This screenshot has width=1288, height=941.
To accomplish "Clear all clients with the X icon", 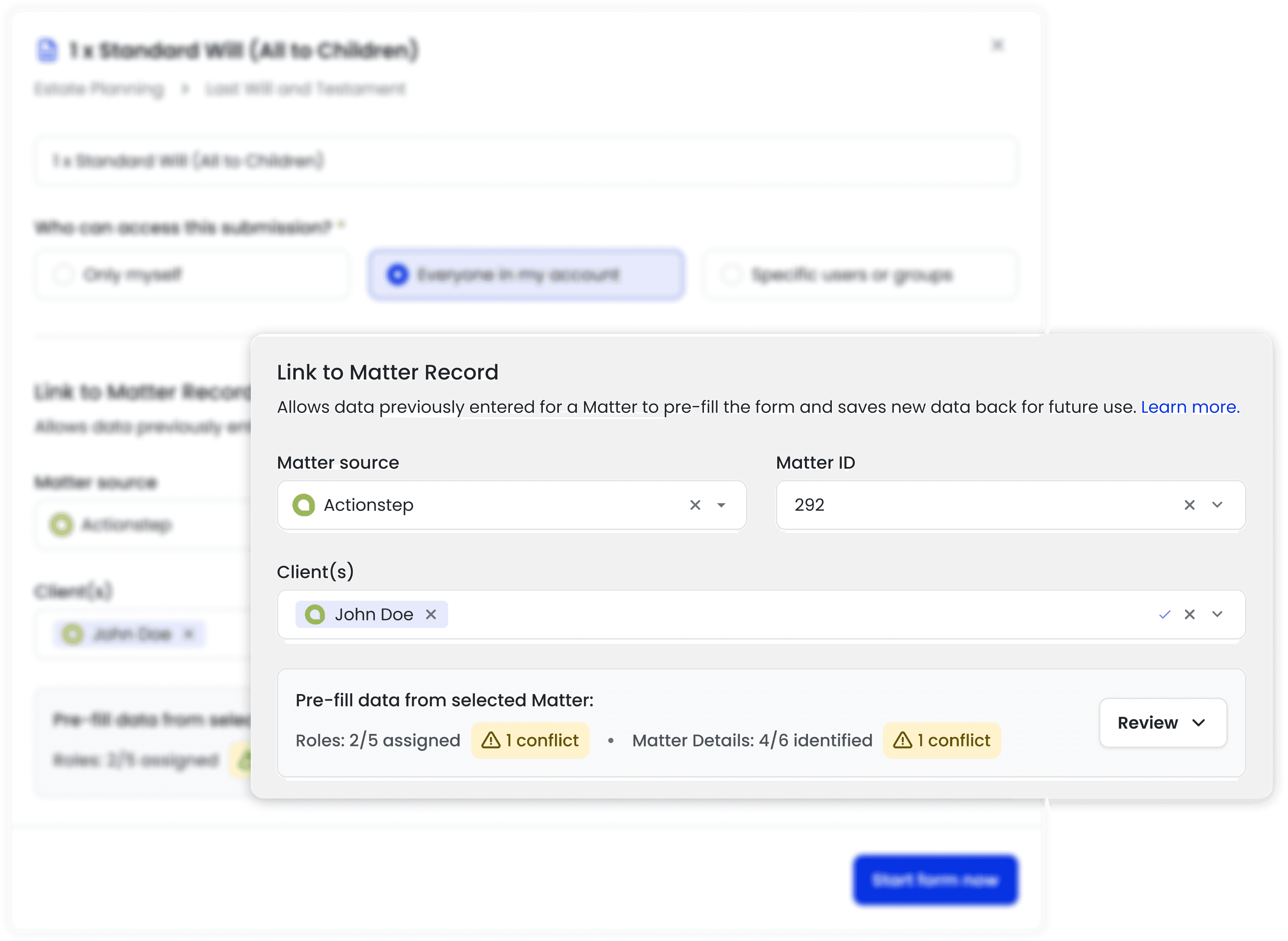I will coord(1190,615).
